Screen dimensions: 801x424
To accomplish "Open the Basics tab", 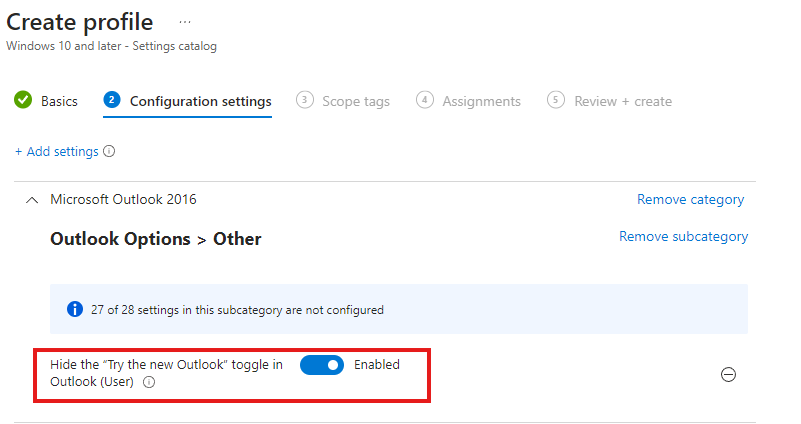I will pos(59,101).
